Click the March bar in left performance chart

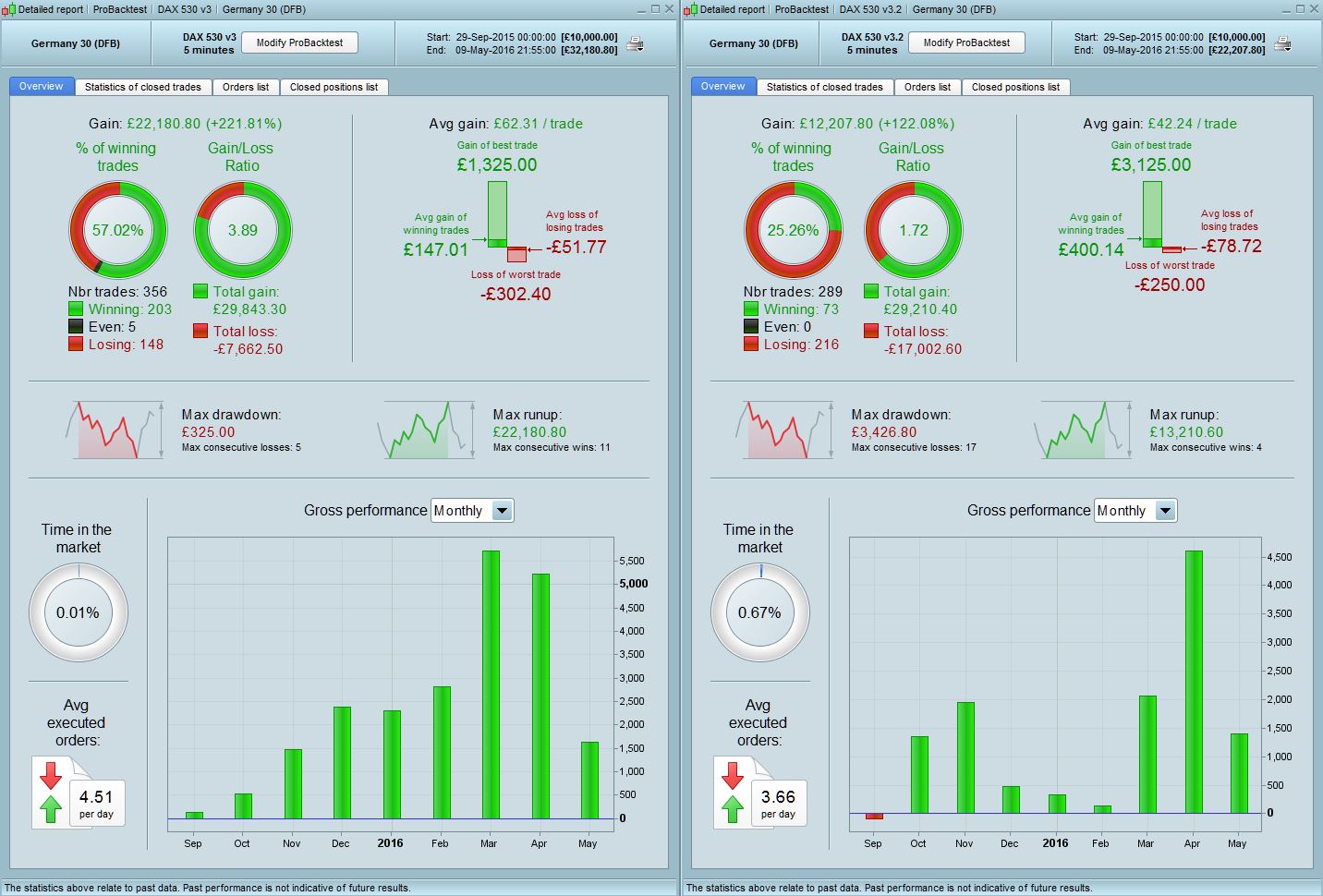pyautogui.click(x=491, y=684)
